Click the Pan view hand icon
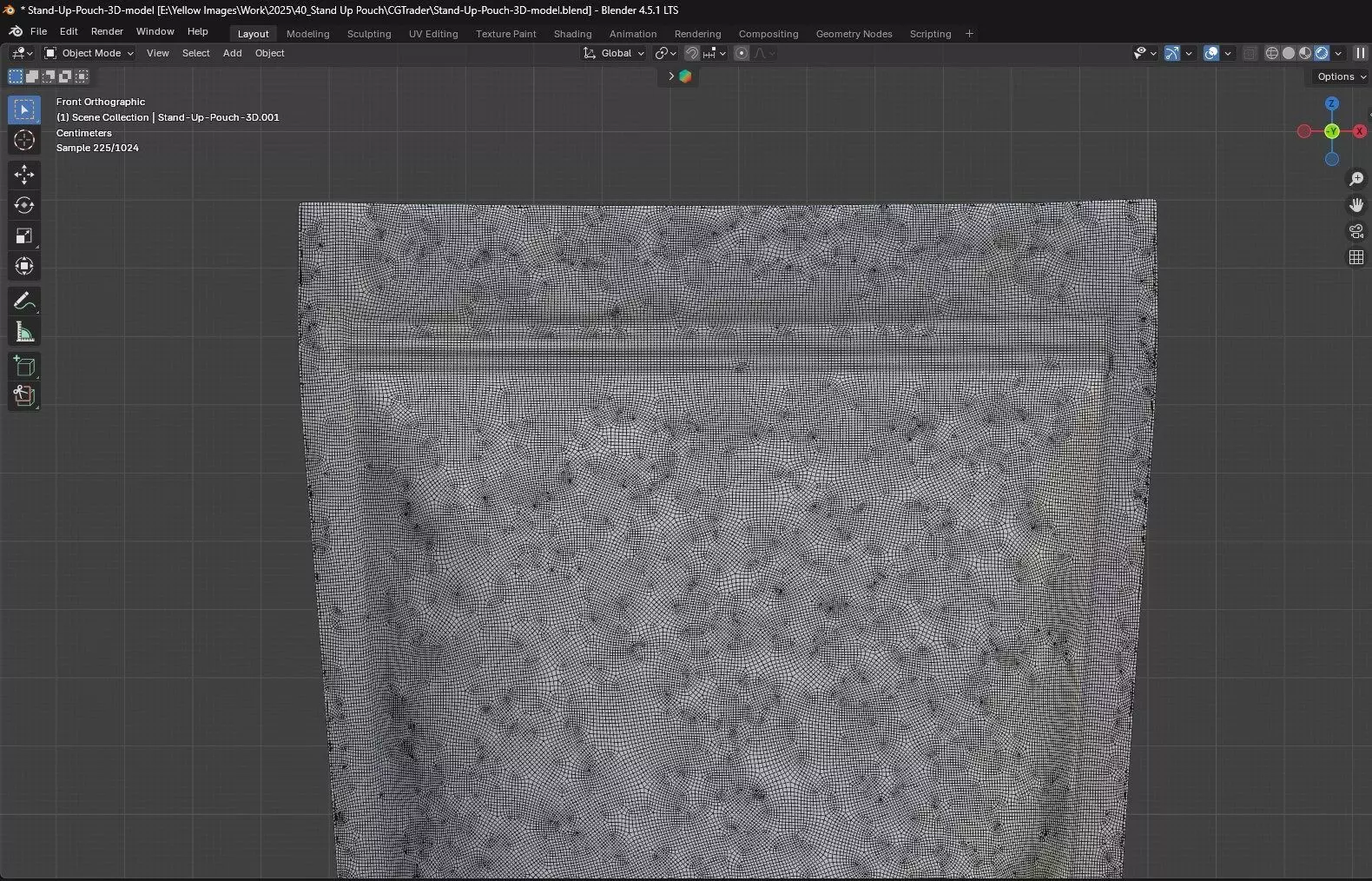Screen dimensions: 1372x881 point(1356,205)
